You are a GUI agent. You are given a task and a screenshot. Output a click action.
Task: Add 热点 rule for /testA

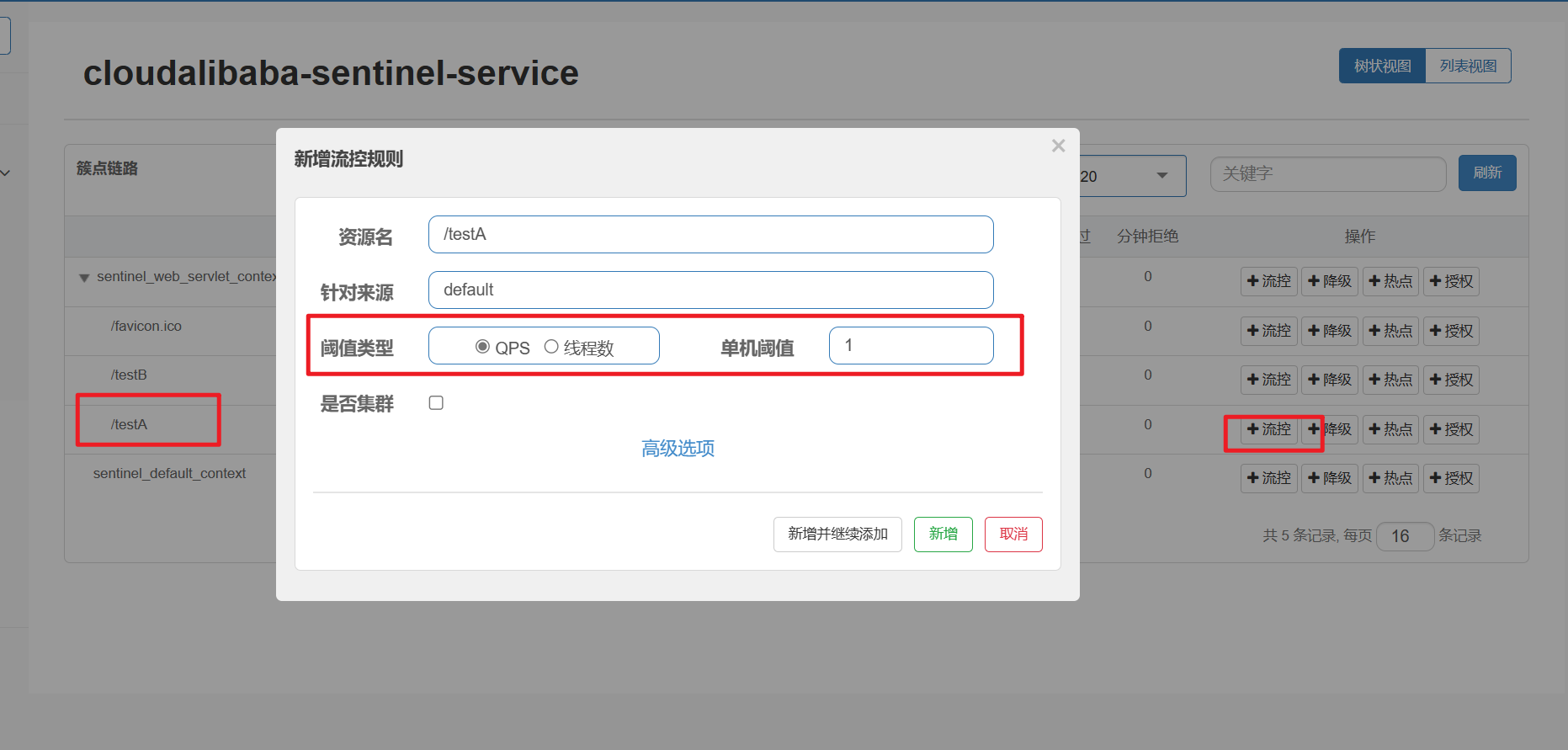(x=1390, y=429)
